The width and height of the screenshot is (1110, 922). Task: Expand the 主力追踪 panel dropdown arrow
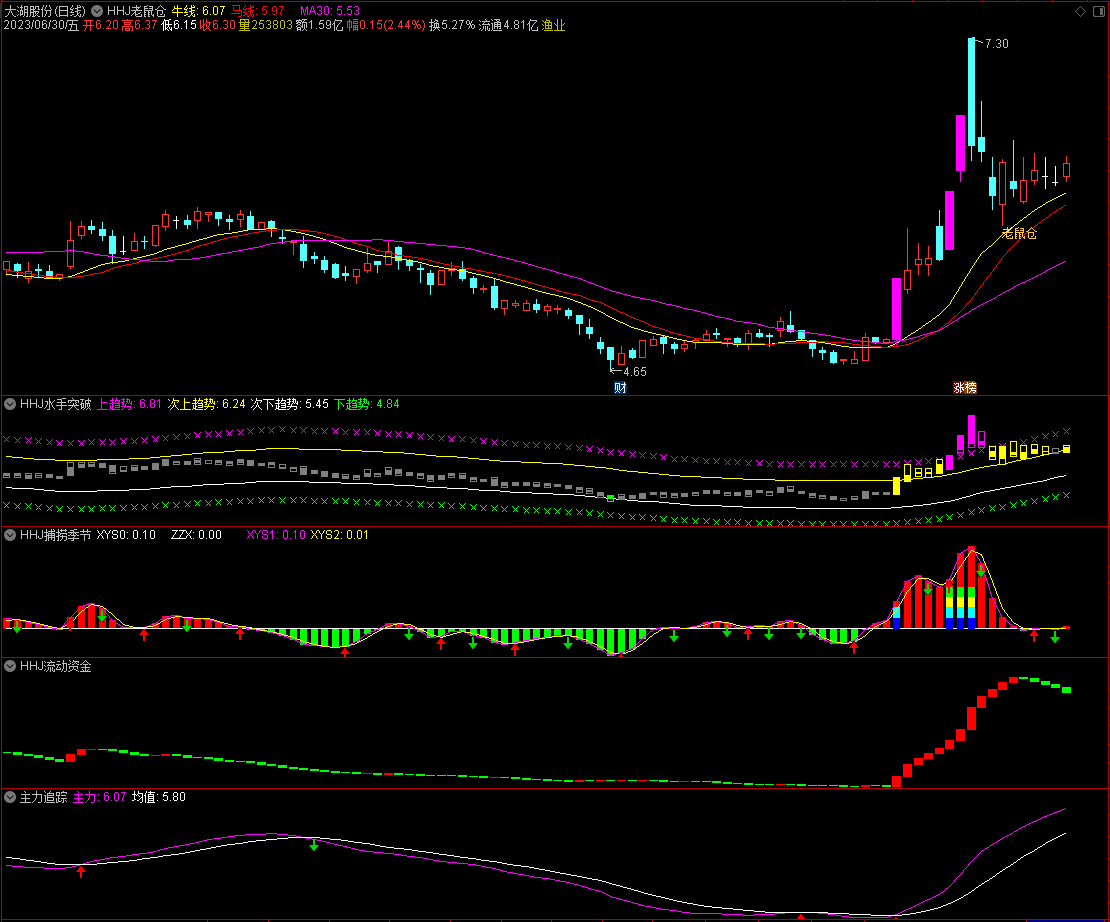tap(10, 797)
